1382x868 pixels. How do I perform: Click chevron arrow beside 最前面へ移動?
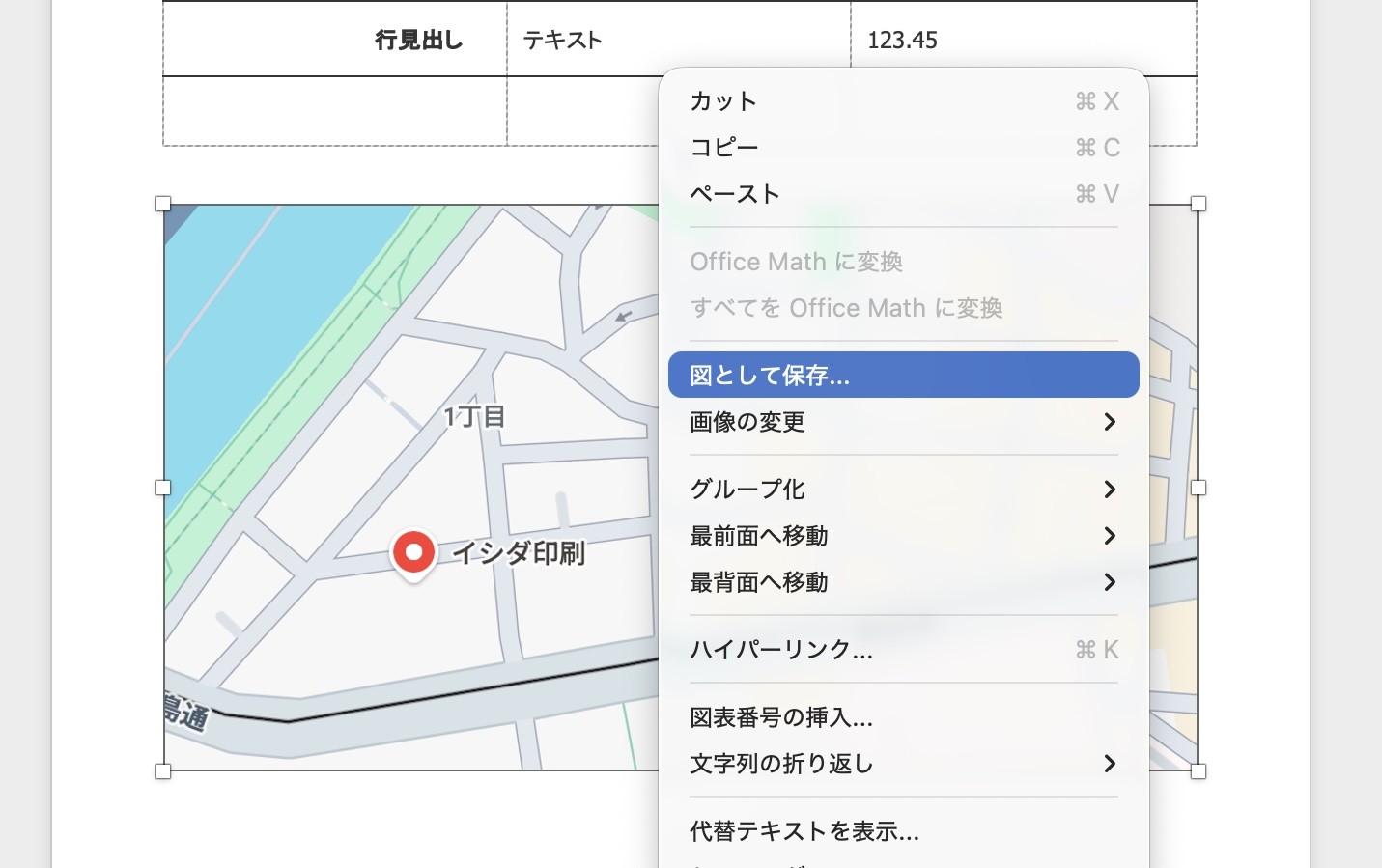[1110, 536]
